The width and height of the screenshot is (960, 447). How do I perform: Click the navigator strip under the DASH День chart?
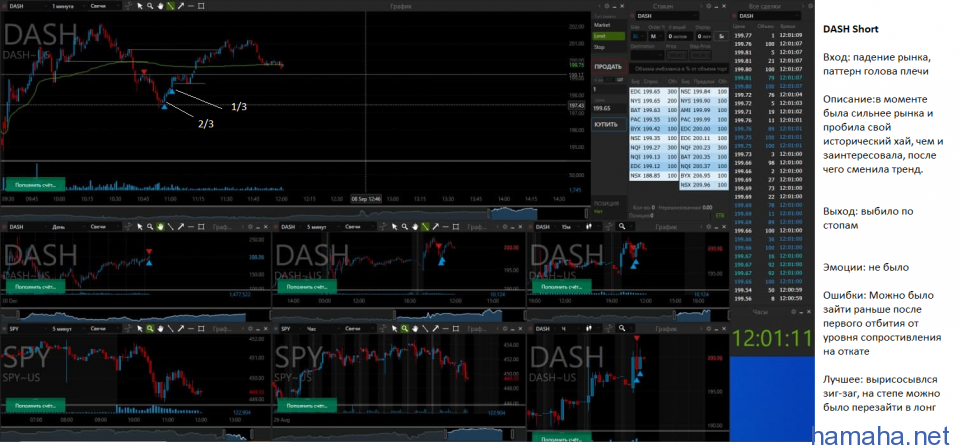pos(135,316)
